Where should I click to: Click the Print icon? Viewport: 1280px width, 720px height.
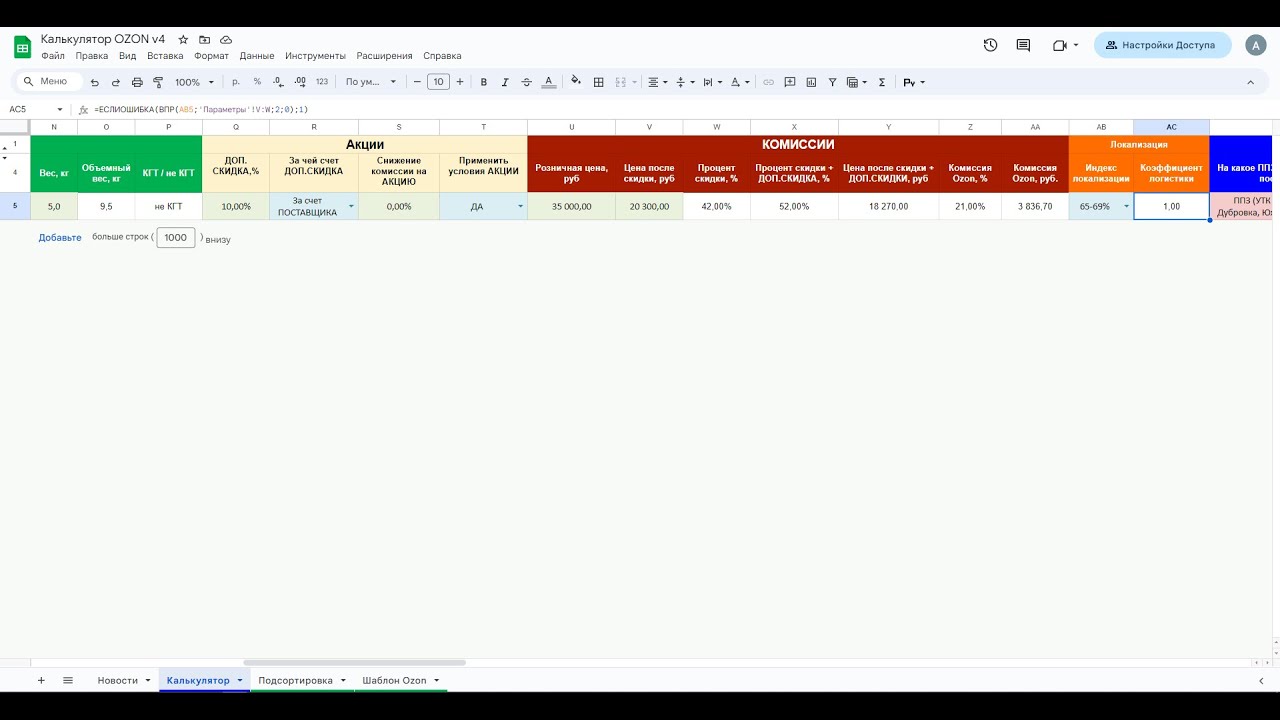pos(137,82)
